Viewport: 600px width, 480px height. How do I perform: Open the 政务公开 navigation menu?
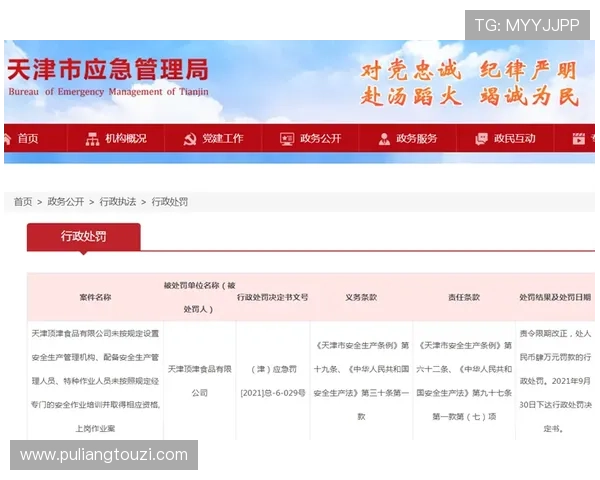(320, 139)
